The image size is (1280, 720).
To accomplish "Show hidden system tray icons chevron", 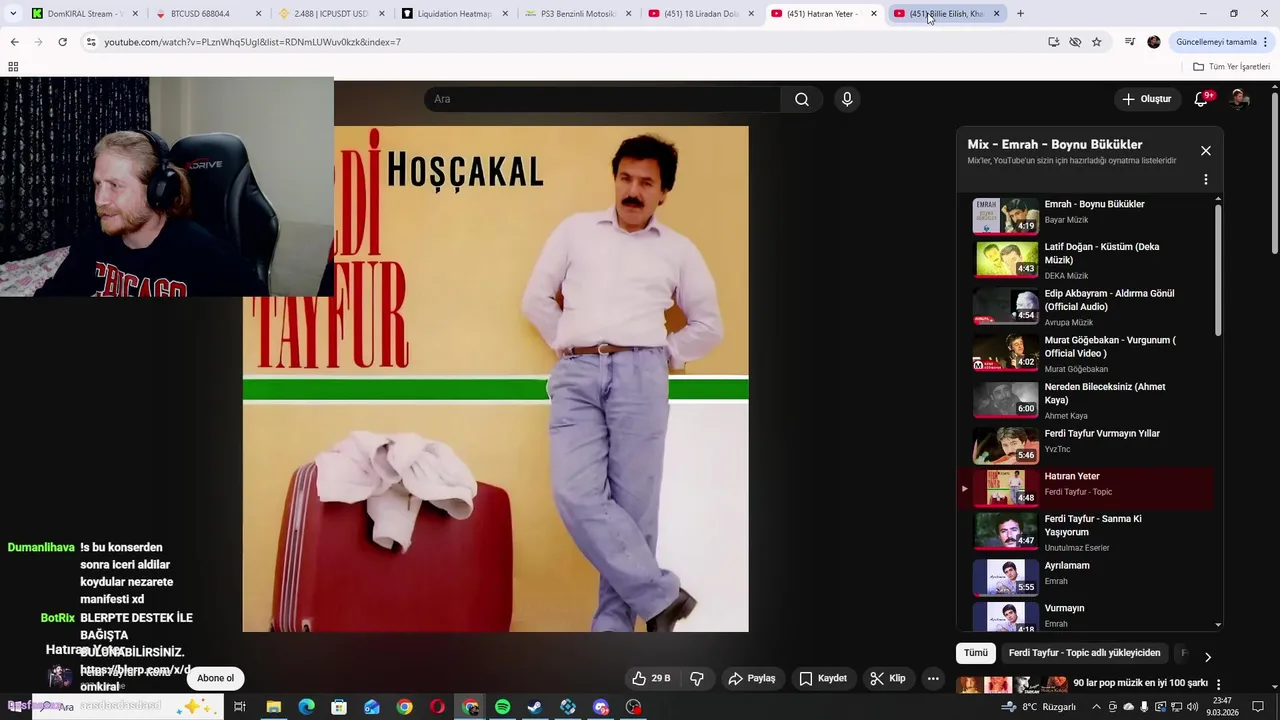I will click(1097, 707).
